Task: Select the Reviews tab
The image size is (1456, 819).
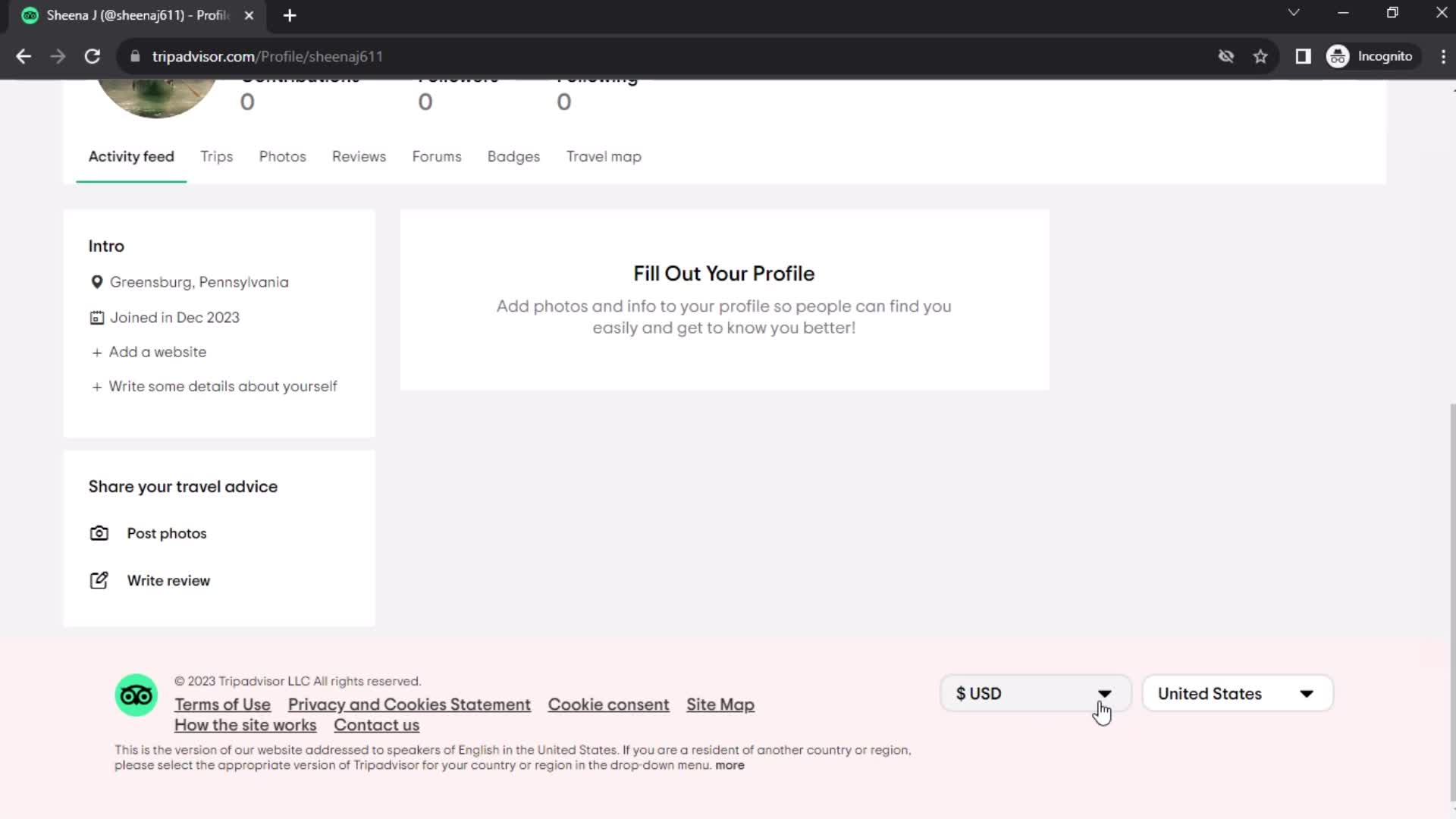Action: [358, 156]
